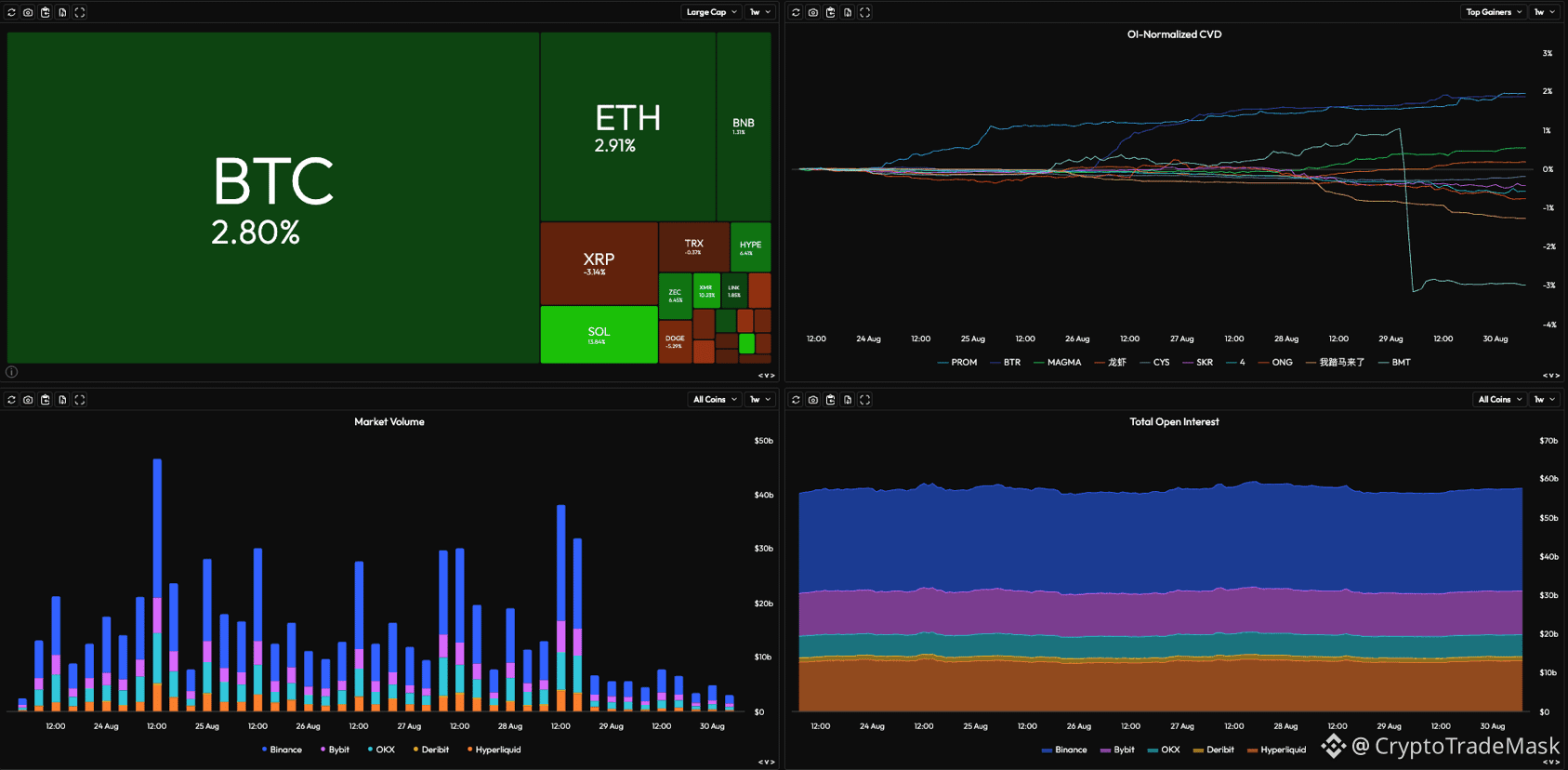Select the BNB tile in the heatmap

pyautogui.click(x=744, y=126)
